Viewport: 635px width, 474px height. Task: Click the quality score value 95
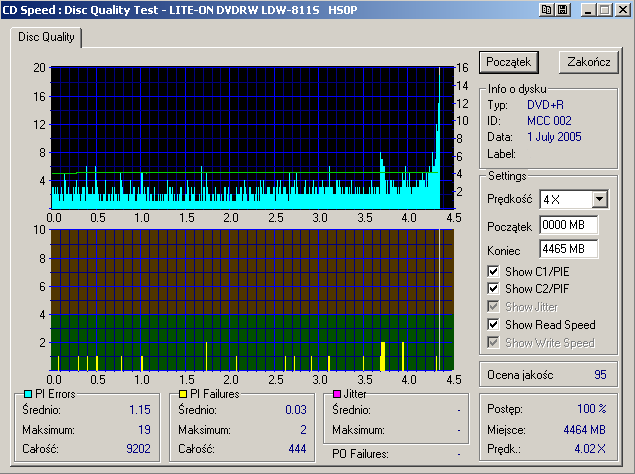(600, 375)
